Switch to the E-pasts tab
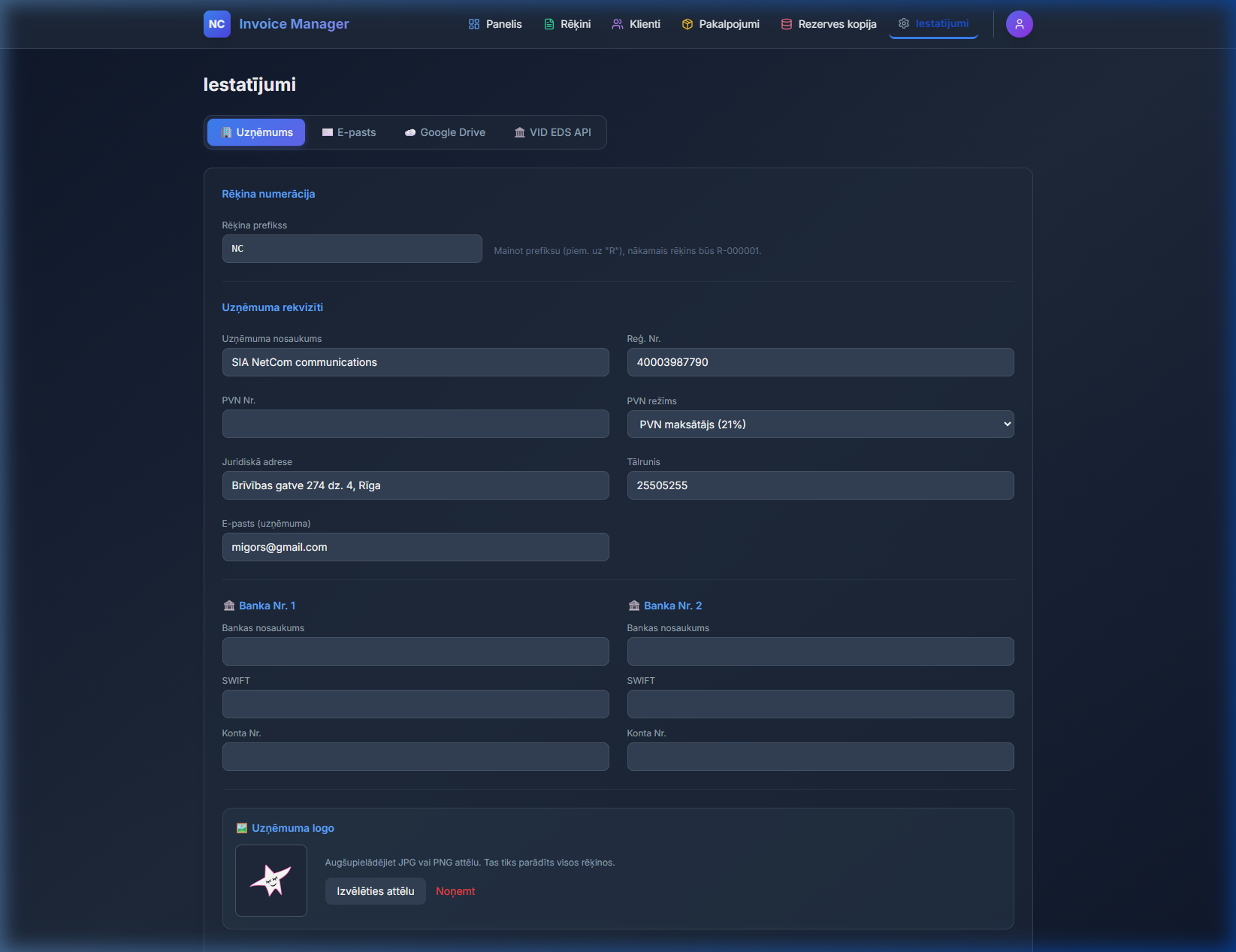The width and height of the screenshot is (1236, 952). tap(349, 132)
